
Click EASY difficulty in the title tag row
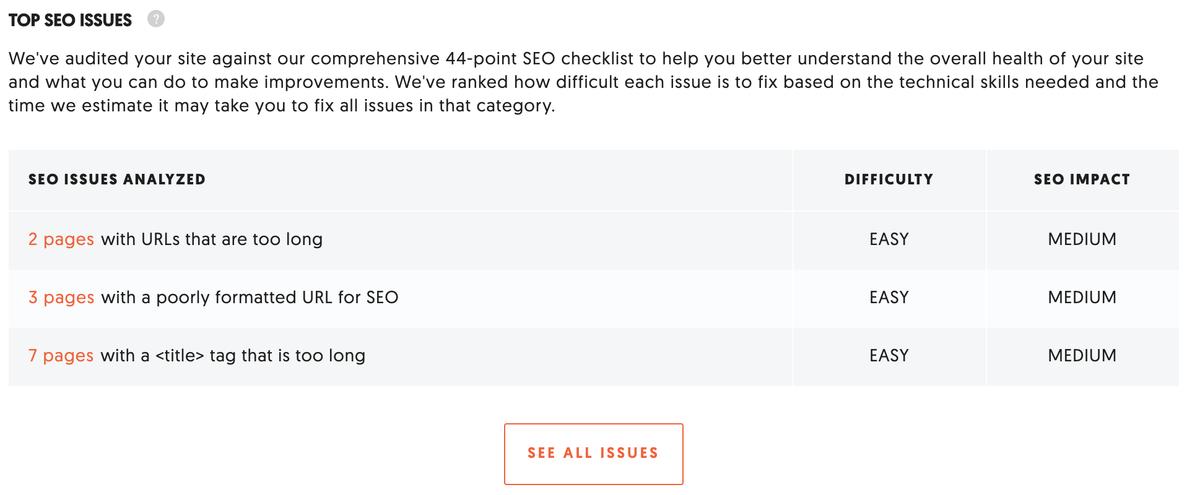coord(888,356)
